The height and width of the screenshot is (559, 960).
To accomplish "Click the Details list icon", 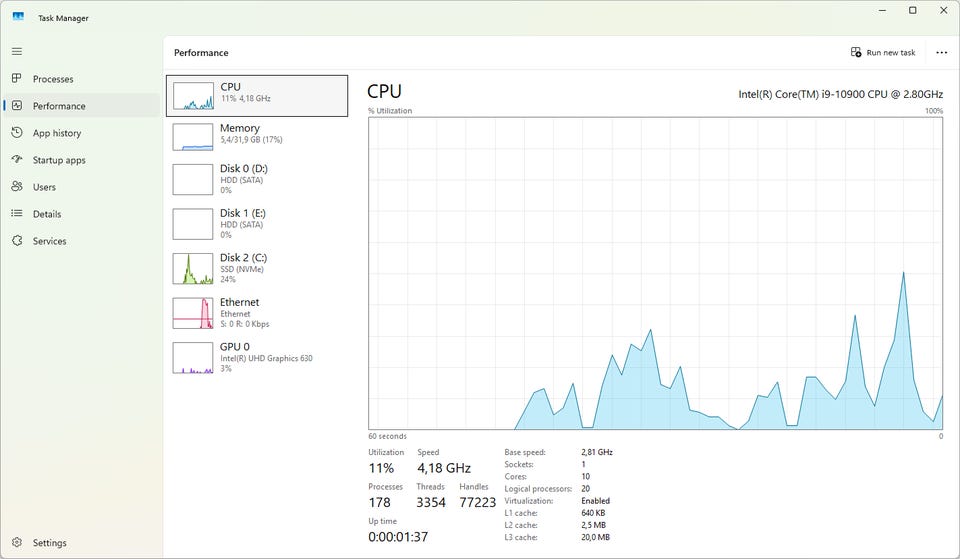I will click(x=17, y=213).
